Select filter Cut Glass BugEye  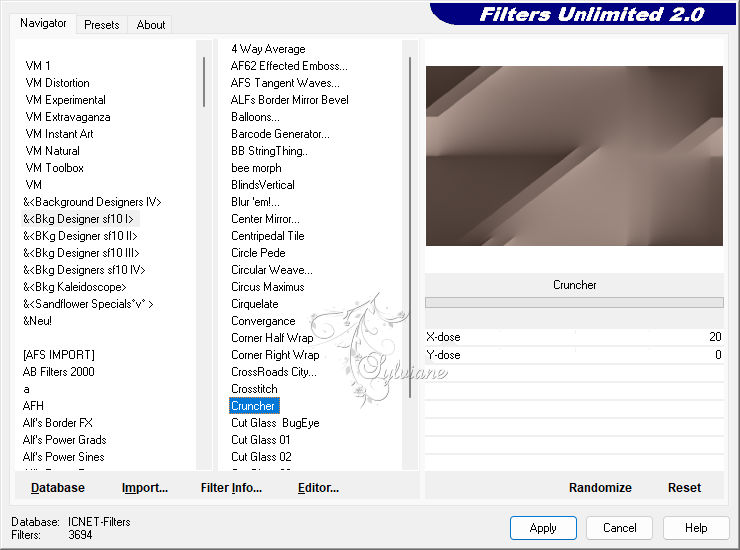tap(275, 423)
